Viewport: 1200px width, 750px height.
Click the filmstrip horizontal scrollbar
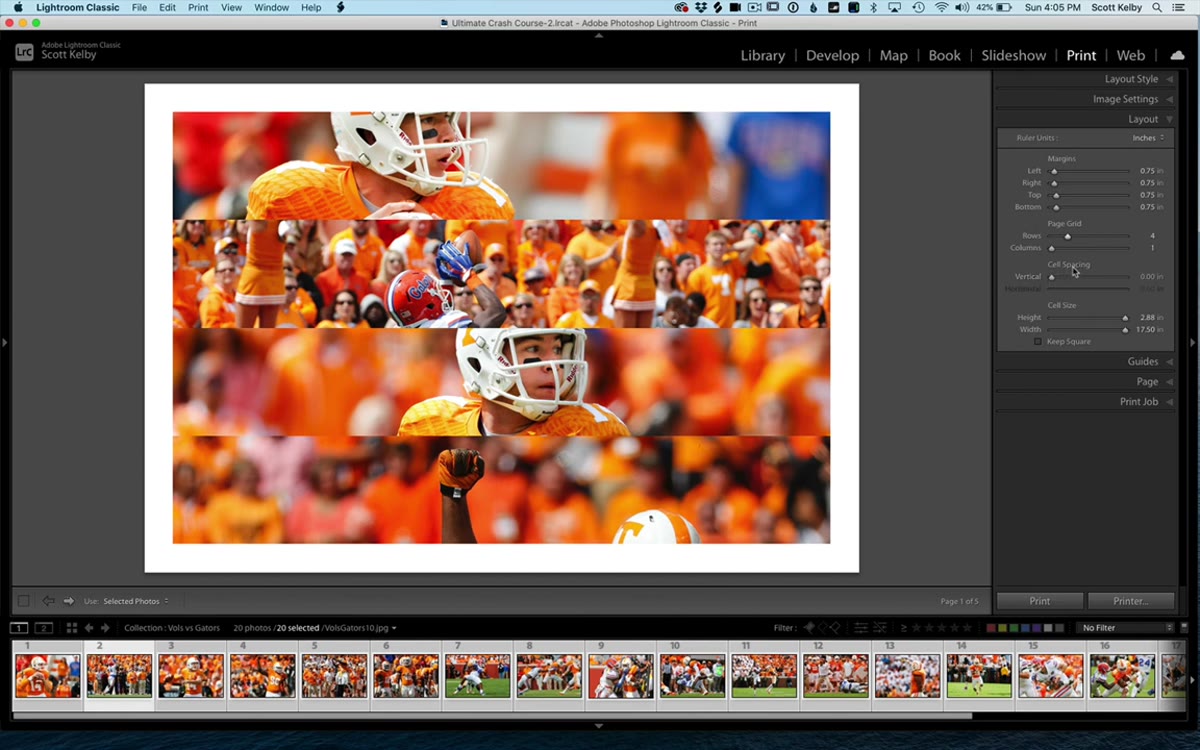point(491,716)
